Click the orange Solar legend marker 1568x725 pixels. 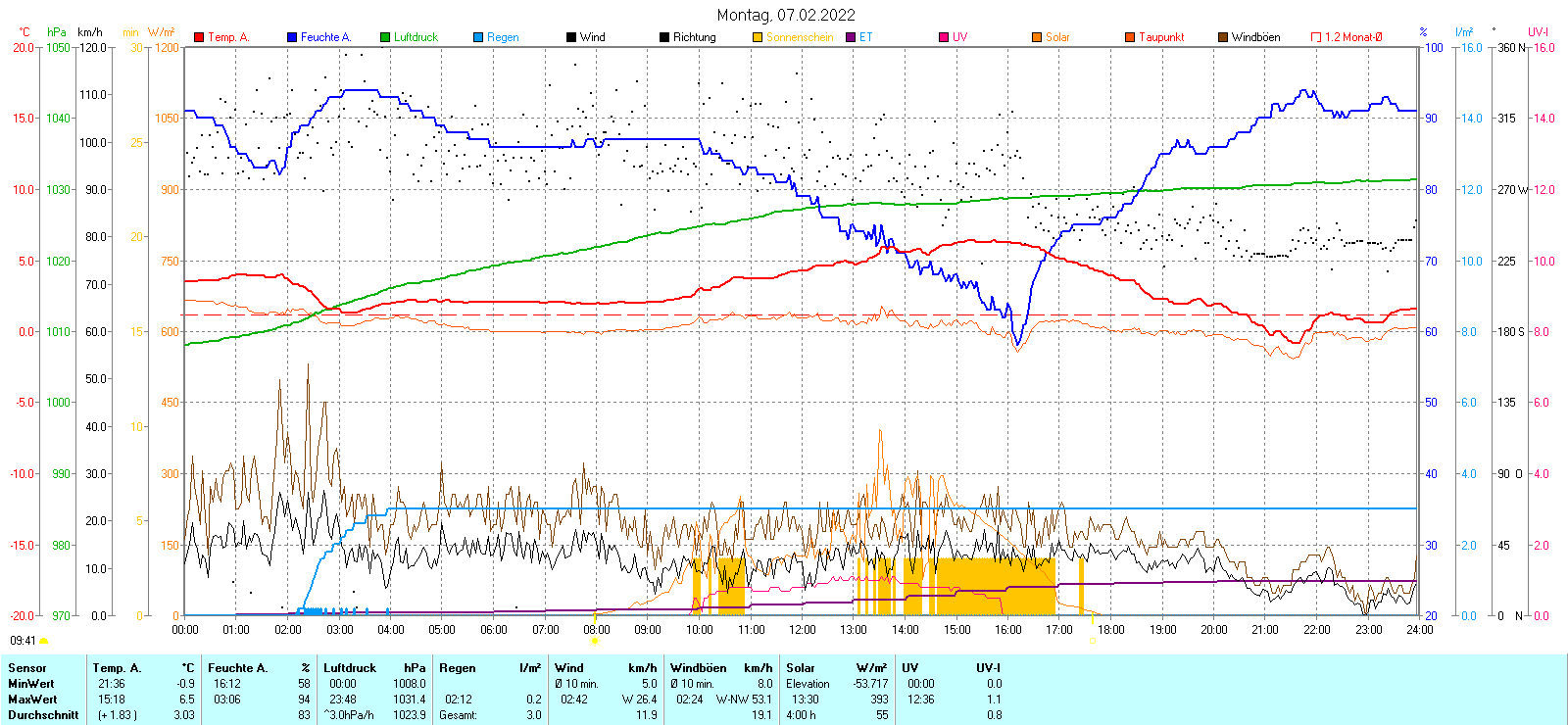(x=1037, y=37)
